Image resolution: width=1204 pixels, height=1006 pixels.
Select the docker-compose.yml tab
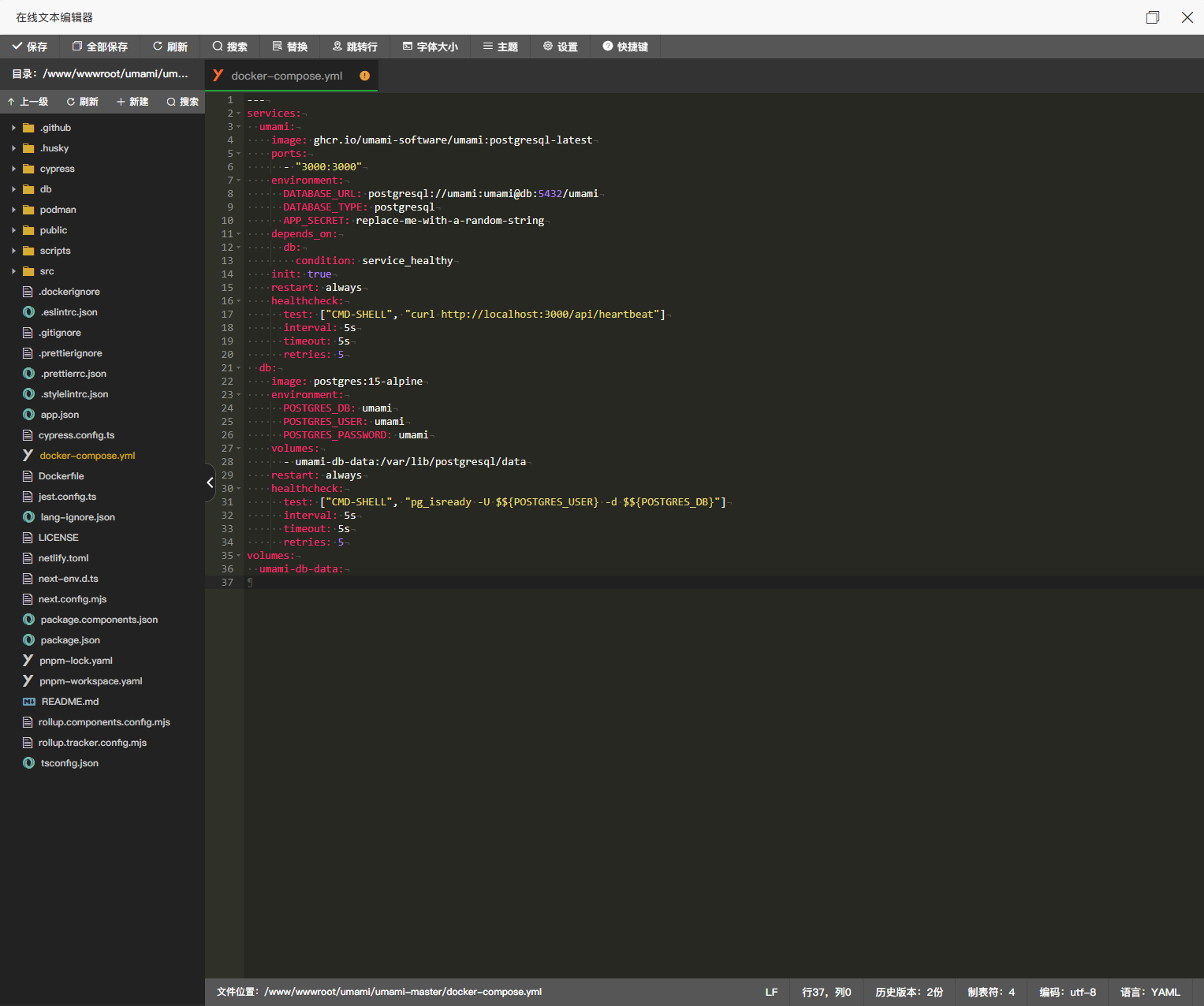pyautogui.click(x=287, y=76)
